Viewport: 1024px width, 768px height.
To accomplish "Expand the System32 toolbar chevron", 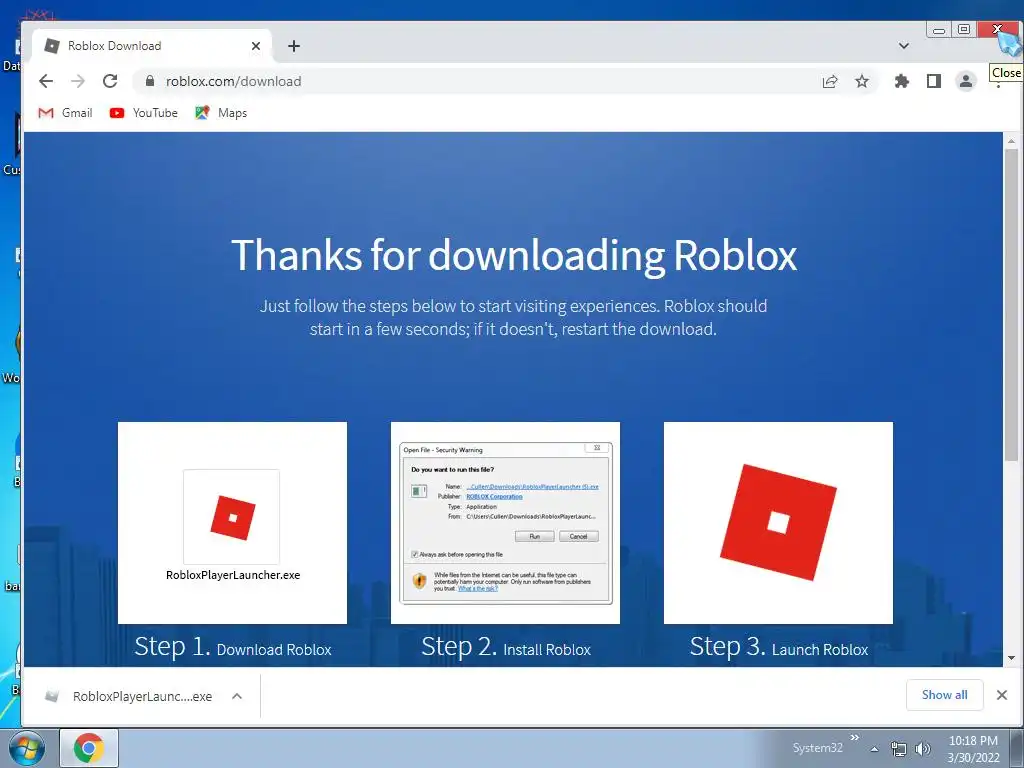I will click(x=854, y=738).
